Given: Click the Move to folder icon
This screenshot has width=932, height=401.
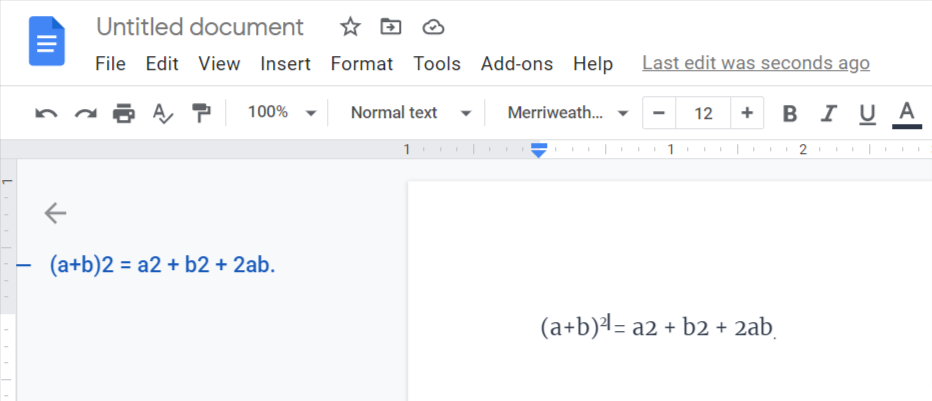Looking at the screenshot, I should tap(391, 27).
